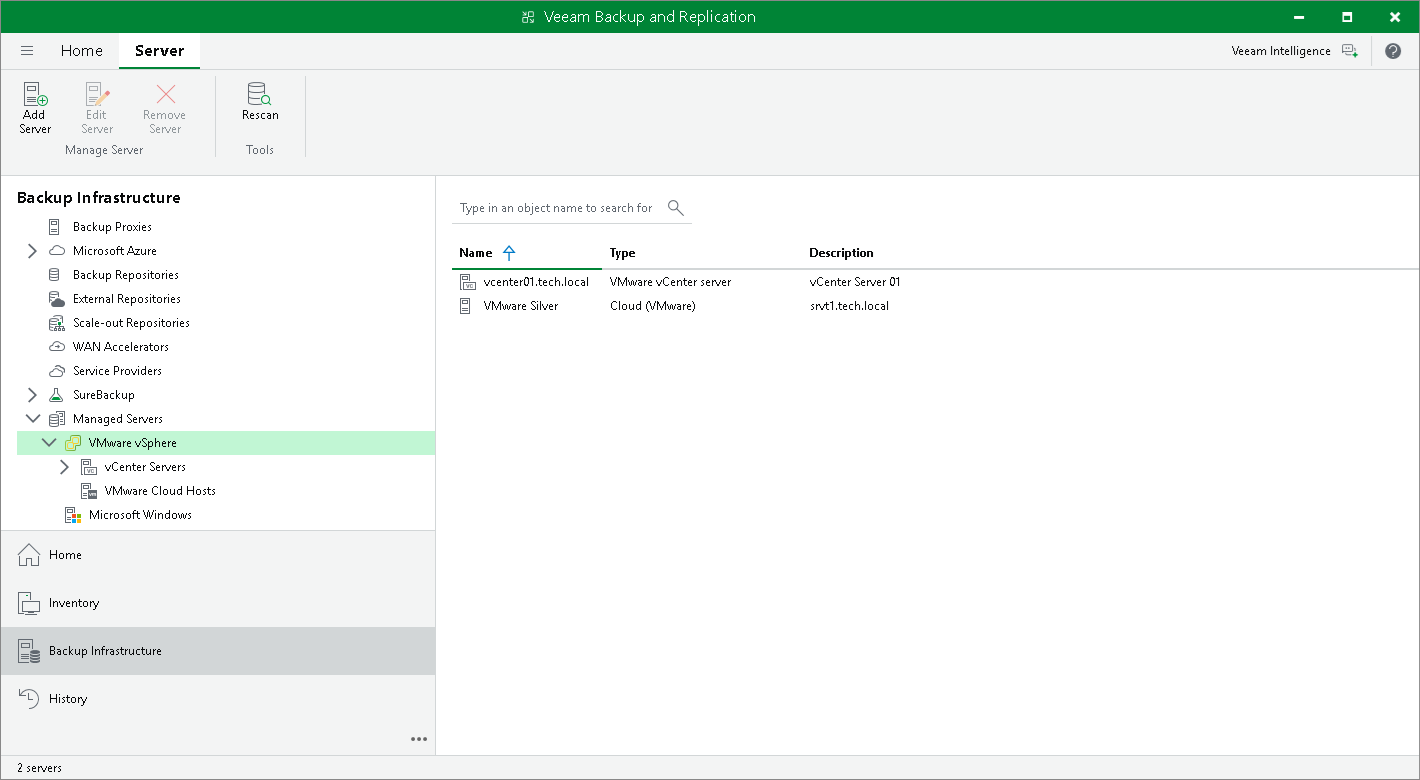
Task: Select the Server ribbon tab
Action: click(x=159, y=51)
